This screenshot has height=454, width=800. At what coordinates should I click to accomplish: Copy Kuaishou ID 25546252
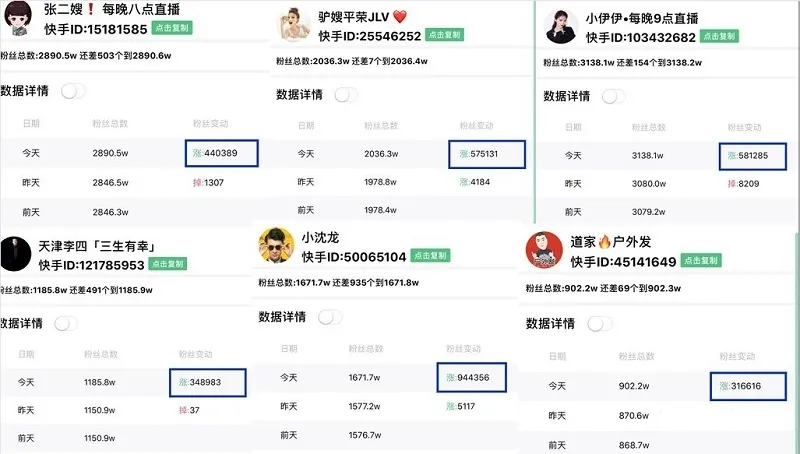tap(444, 35)
